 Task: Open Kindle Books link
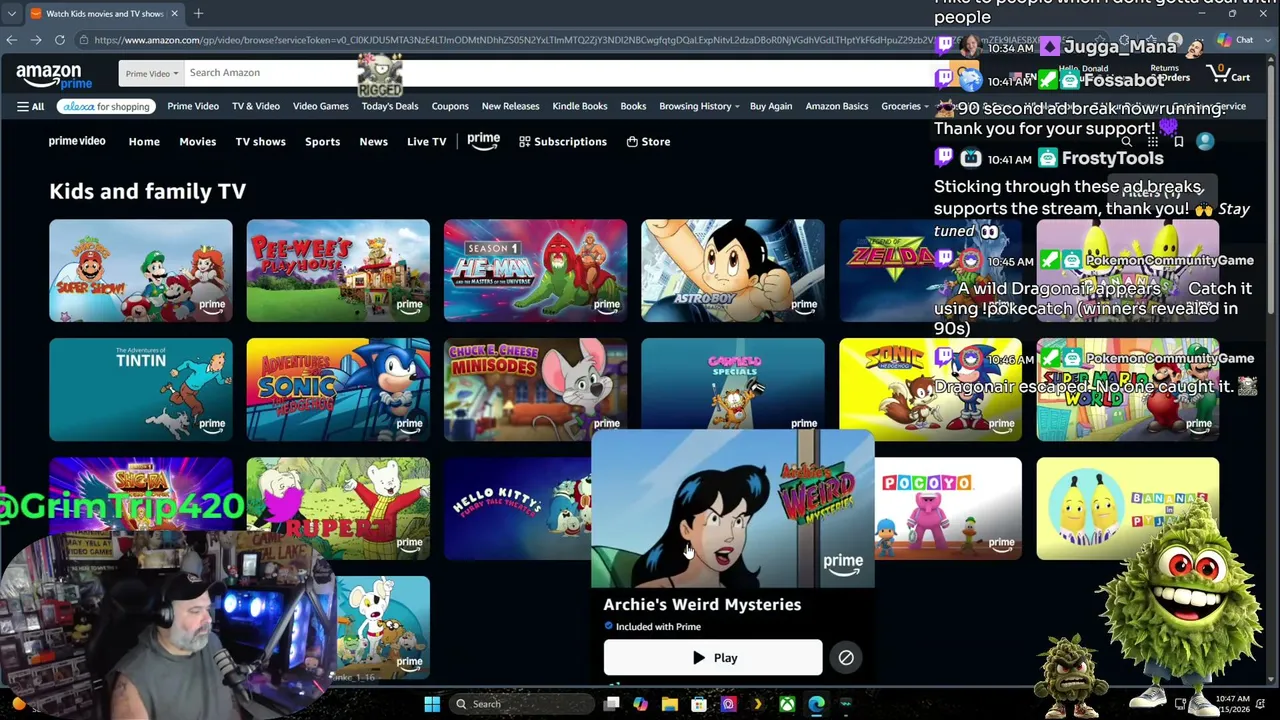click(x=580, y=106)
